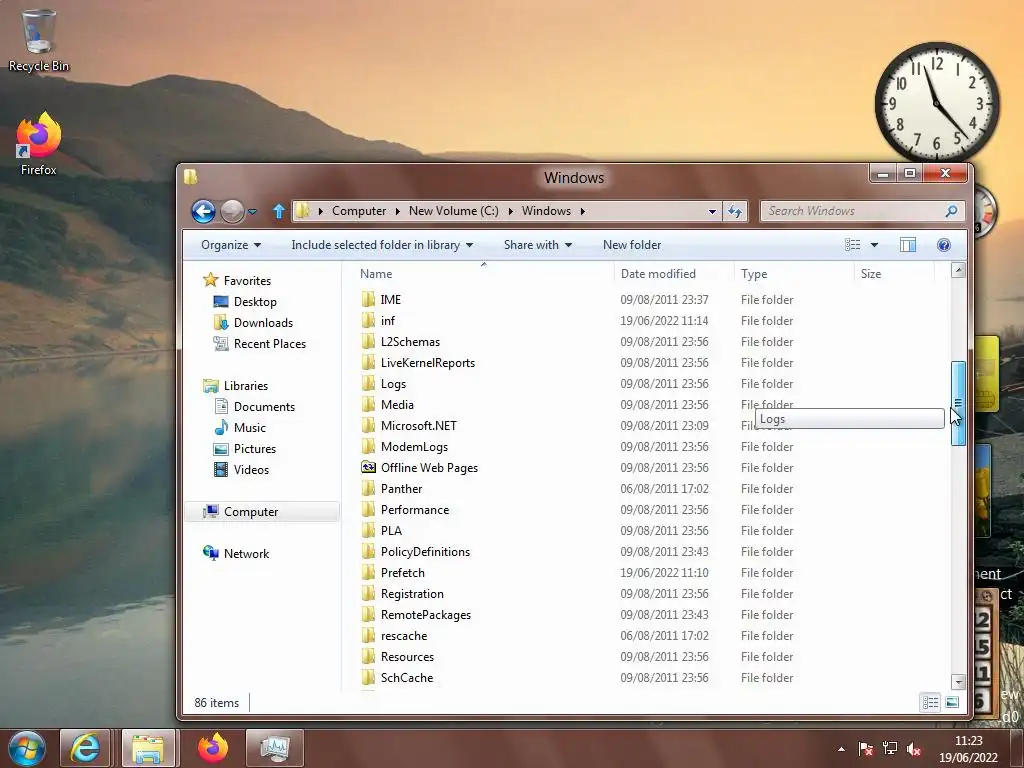The image size is (1024, 768).
Task: Select the Media folder icon
Action: pyautogui.click(x=368, y=405)
